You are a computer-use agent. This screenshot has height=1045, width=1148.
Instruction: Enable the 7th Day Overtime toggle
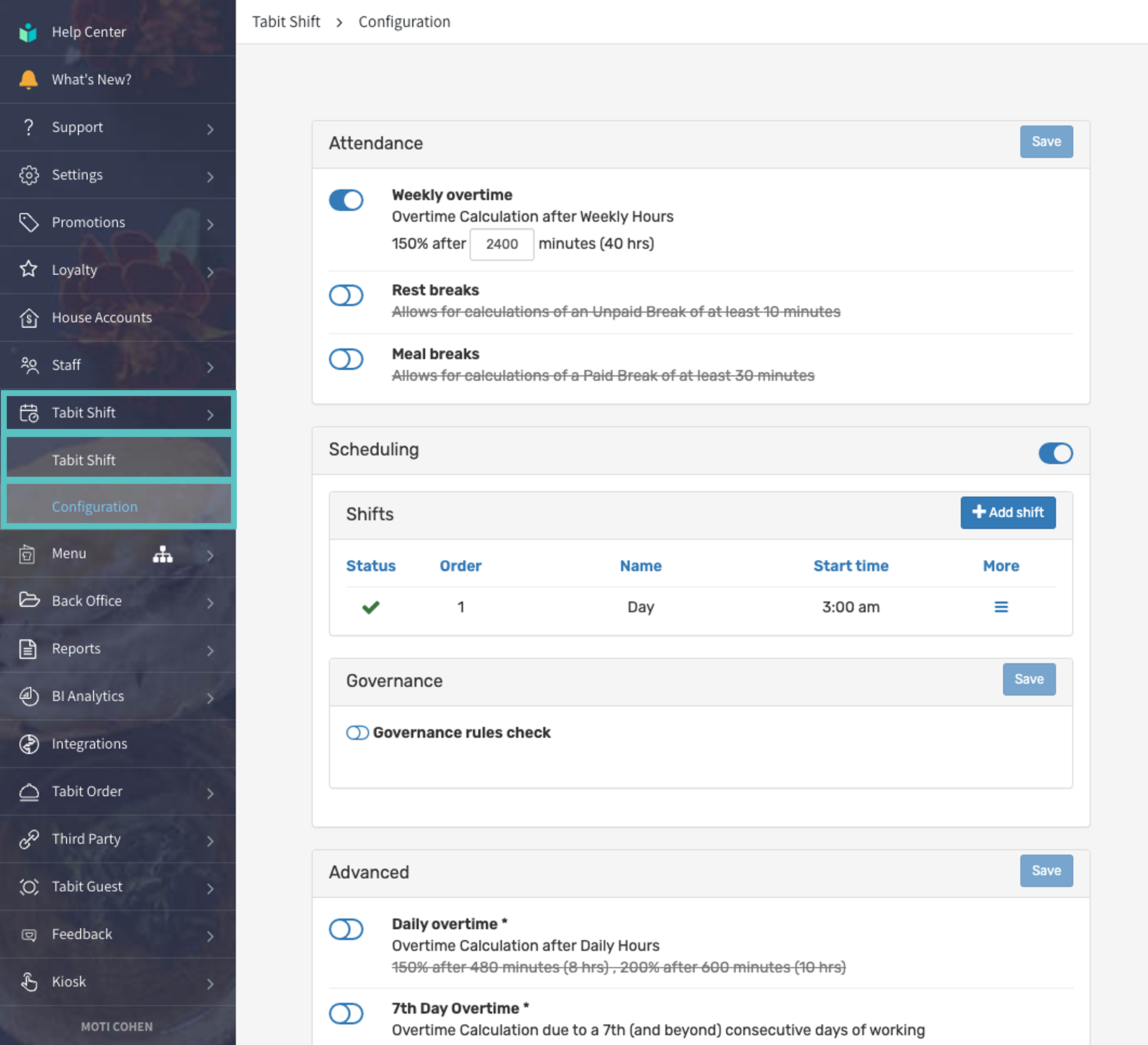(346, 1013)
